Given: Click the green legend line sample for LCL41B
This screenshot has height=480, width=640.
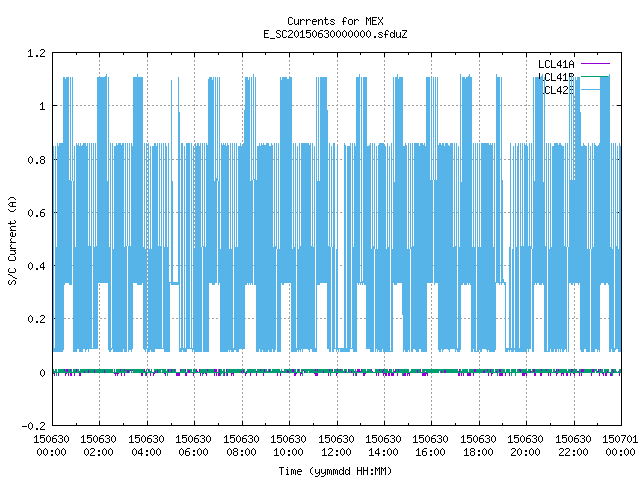Looking at the screenshot, I should (595, 76).
